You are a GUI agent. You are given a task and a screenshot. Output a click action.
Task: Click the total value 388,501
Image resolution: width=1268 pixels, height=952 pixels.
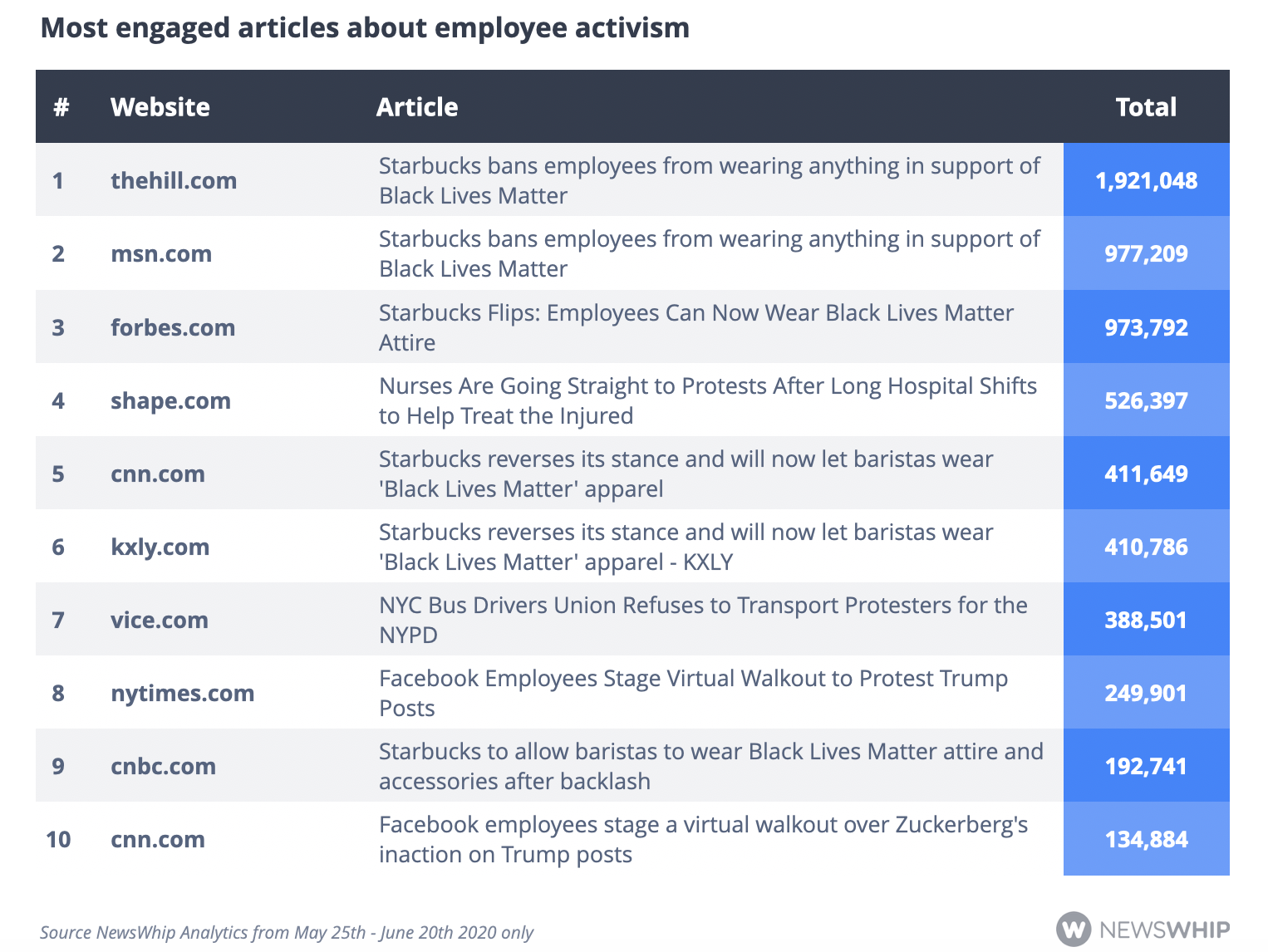coord(1146,620)
